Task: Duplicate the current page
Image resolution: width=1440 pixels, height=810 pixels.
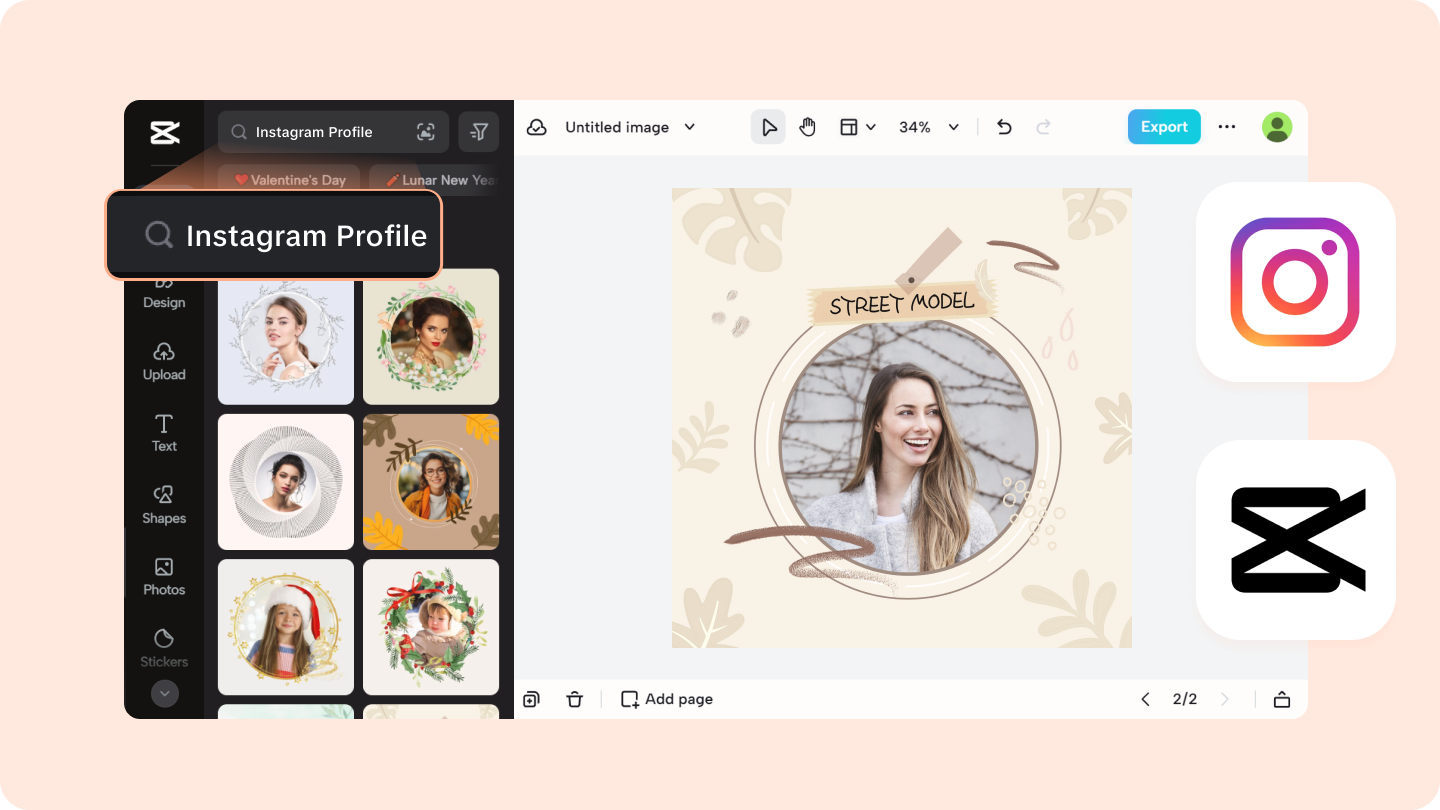Action: (x=531, y=699)
